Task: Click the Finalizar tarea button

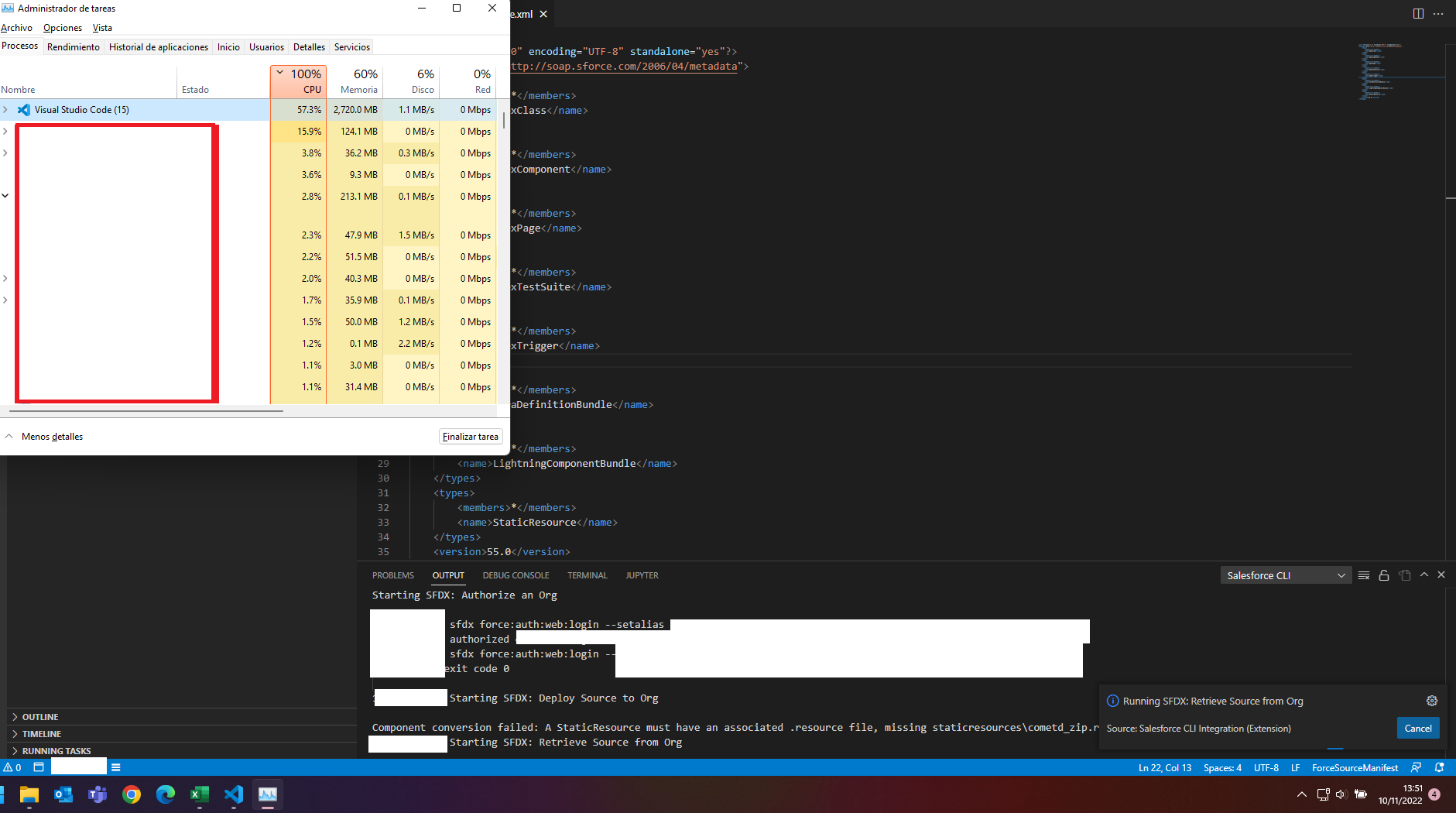Action: (x=470, y=436)
